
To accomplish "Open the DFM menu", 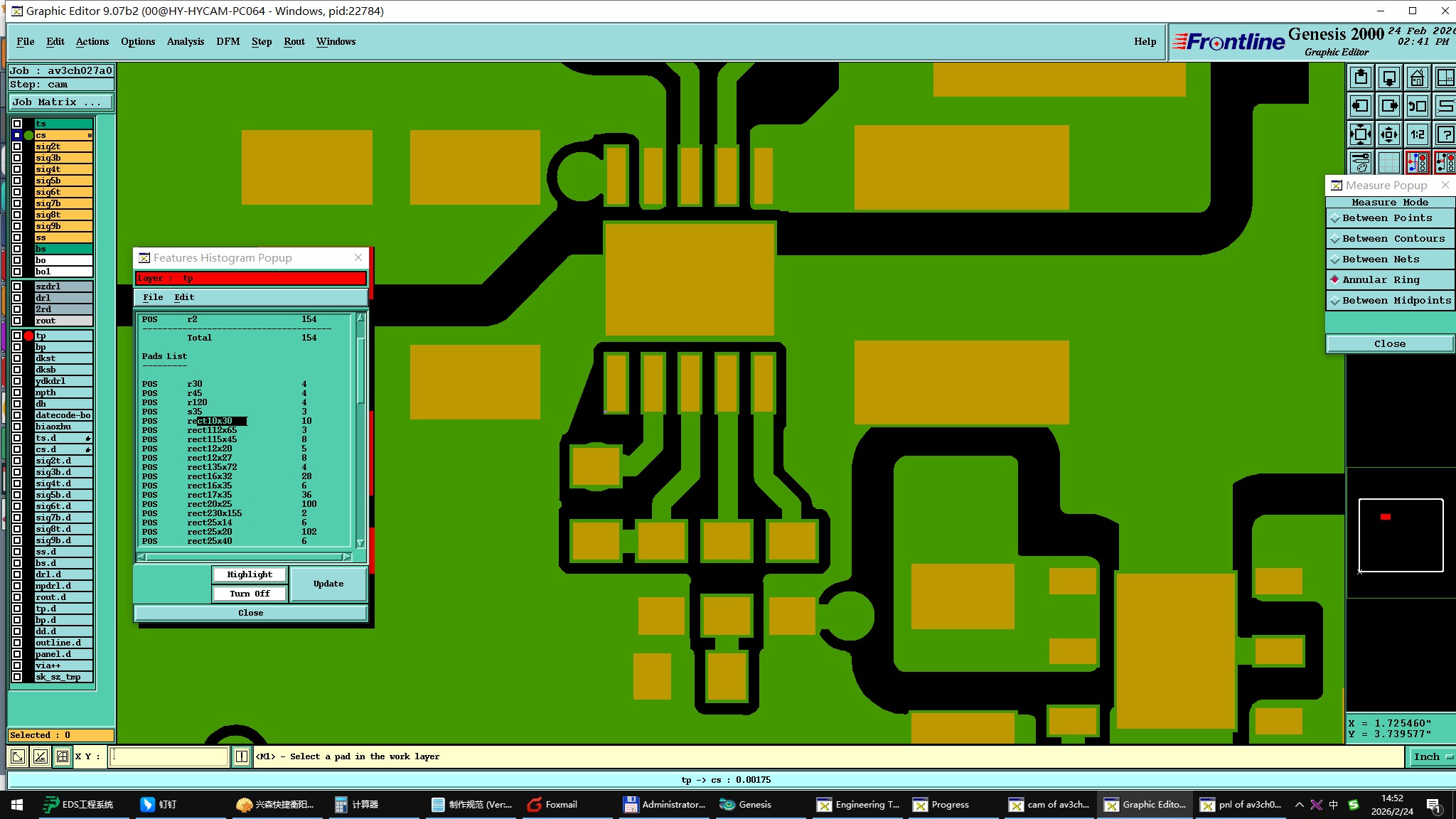I will [x=227, y=41].
